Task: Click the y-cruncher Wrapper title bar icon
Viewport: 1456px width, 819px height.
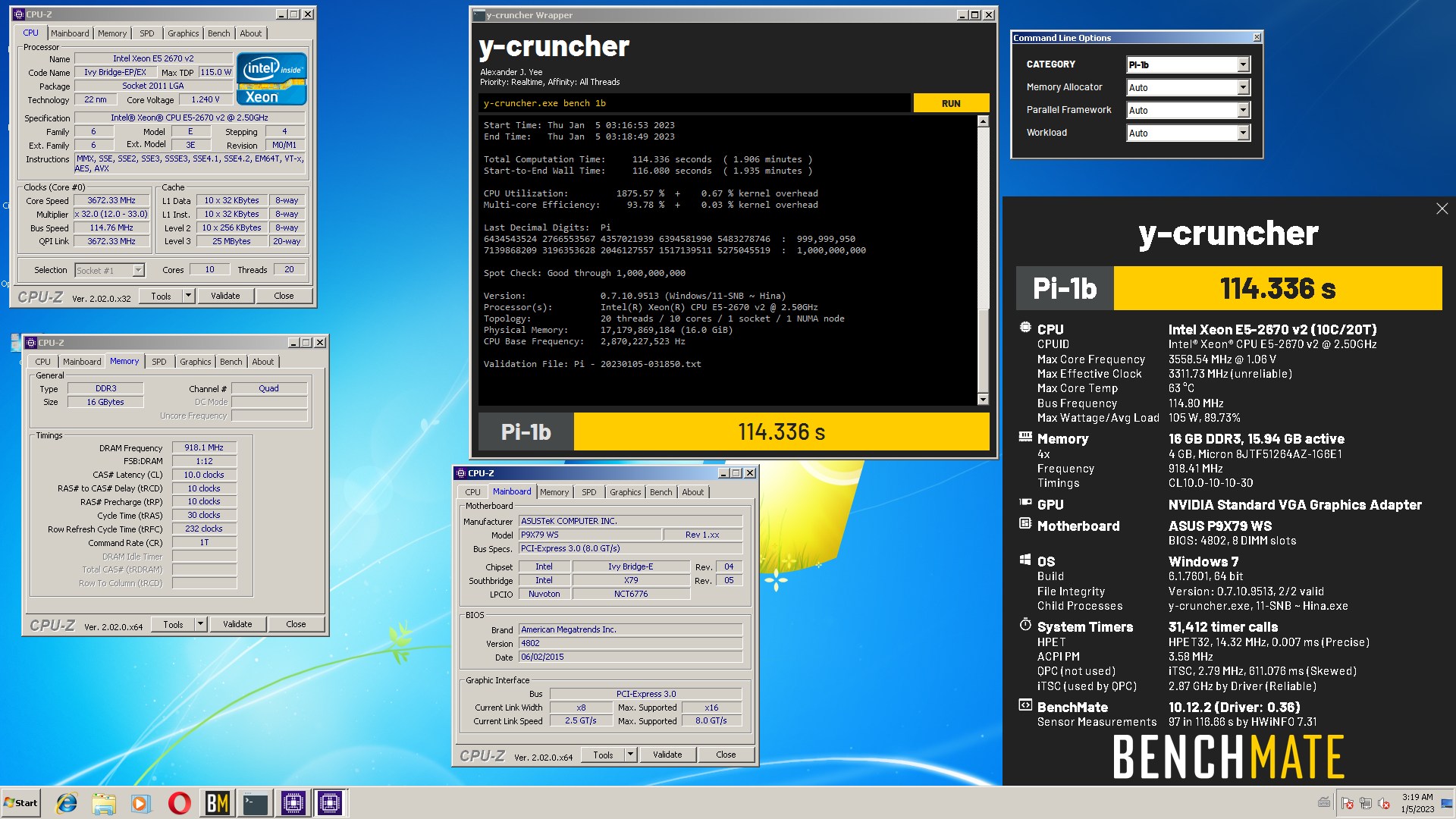Action: (x=479, y=15)
